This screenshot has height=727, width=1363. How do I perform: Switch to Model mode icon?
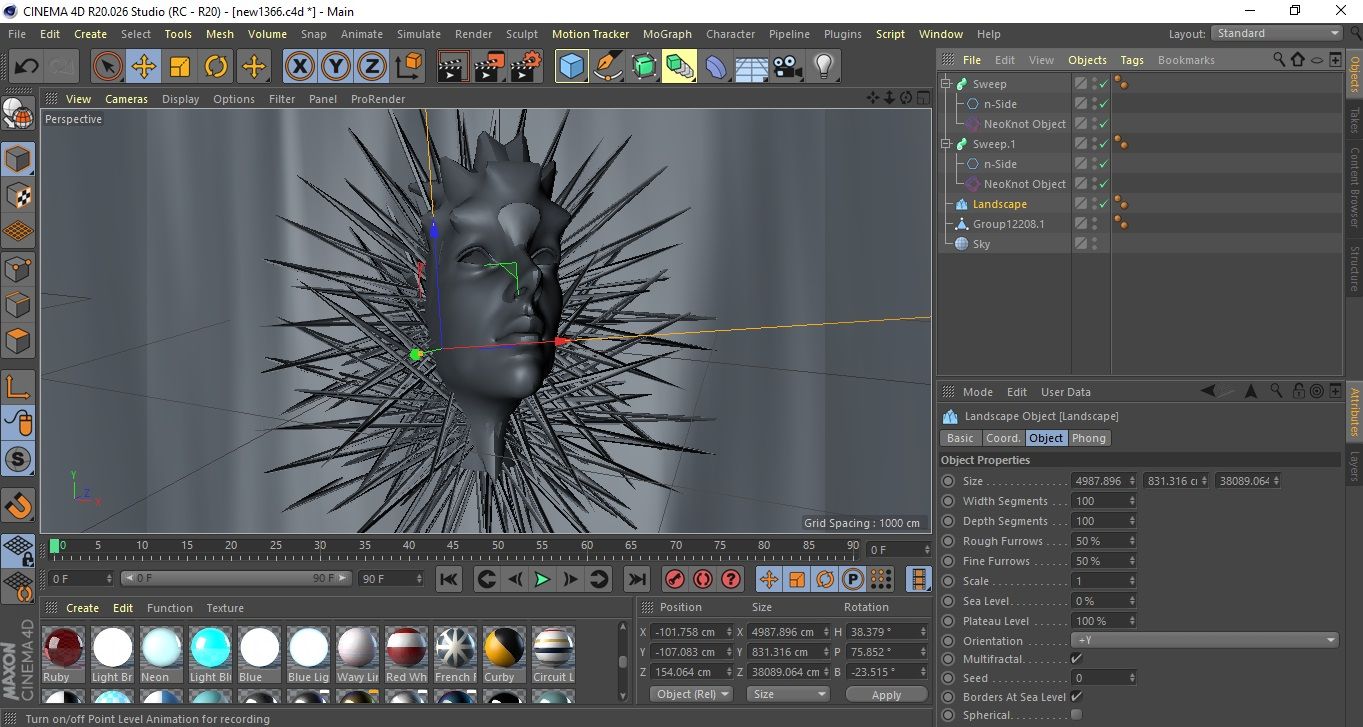point(18,160)
